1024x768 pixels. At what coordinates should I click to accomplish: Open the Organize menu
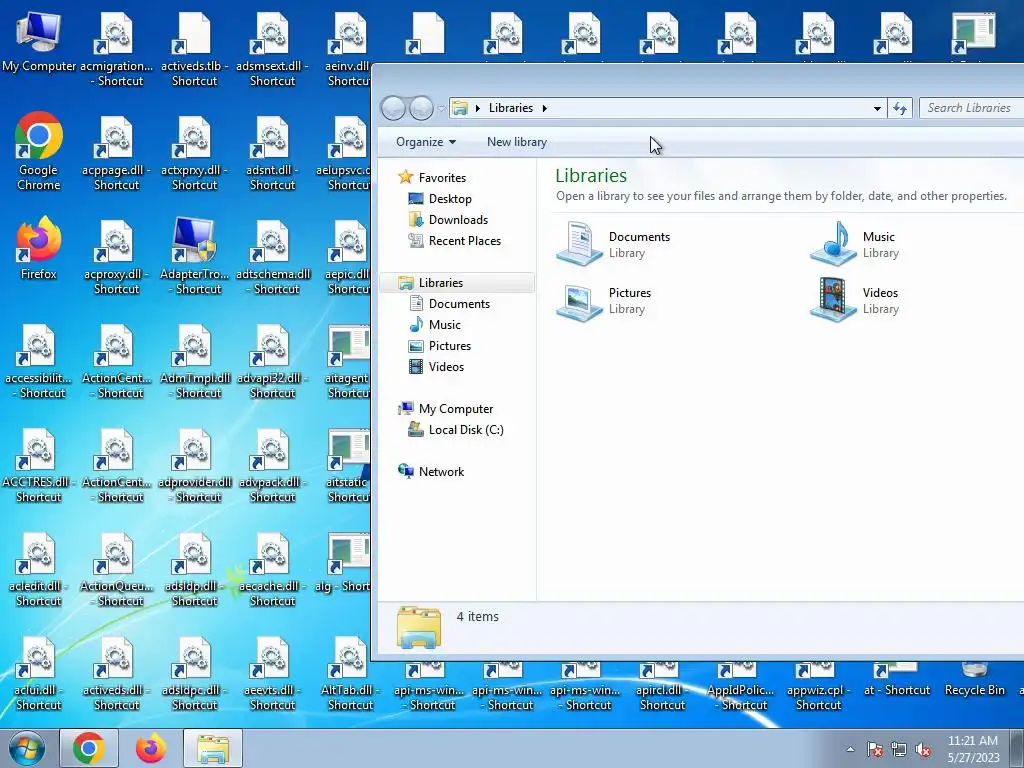click(x=426, y=142)
